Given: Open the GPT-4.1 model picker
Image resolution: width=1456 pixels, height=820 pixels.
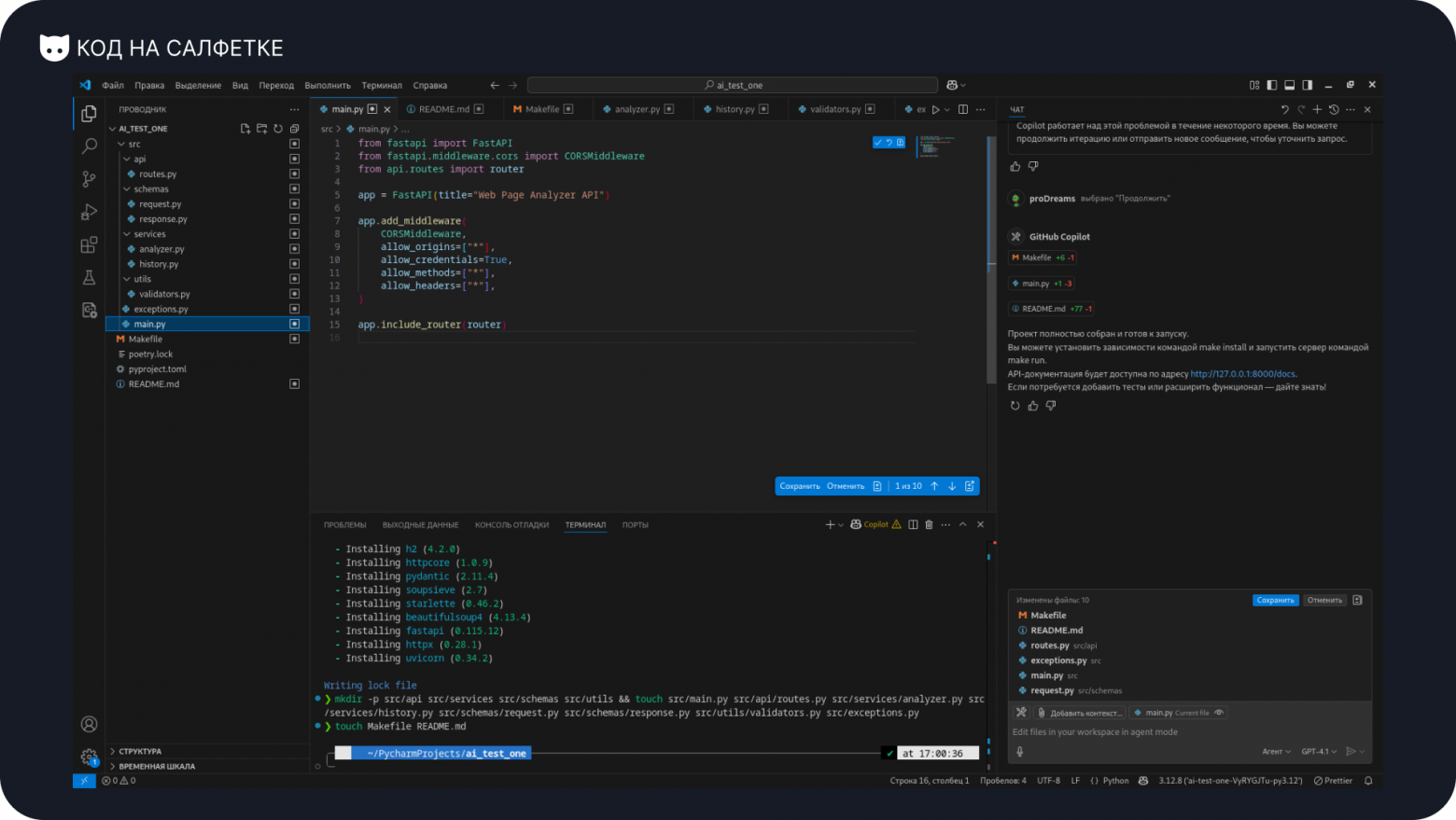Looking at the screenshot, I should (x=1318, y=752).
